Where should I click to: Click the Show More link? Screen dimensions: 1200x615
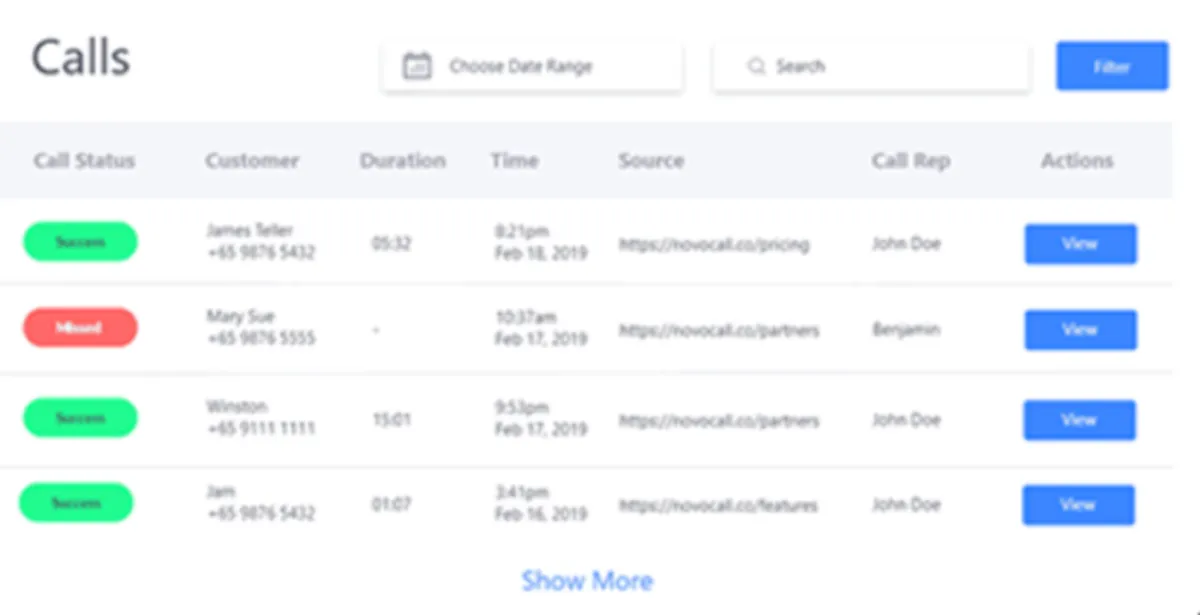coord(587,581)
